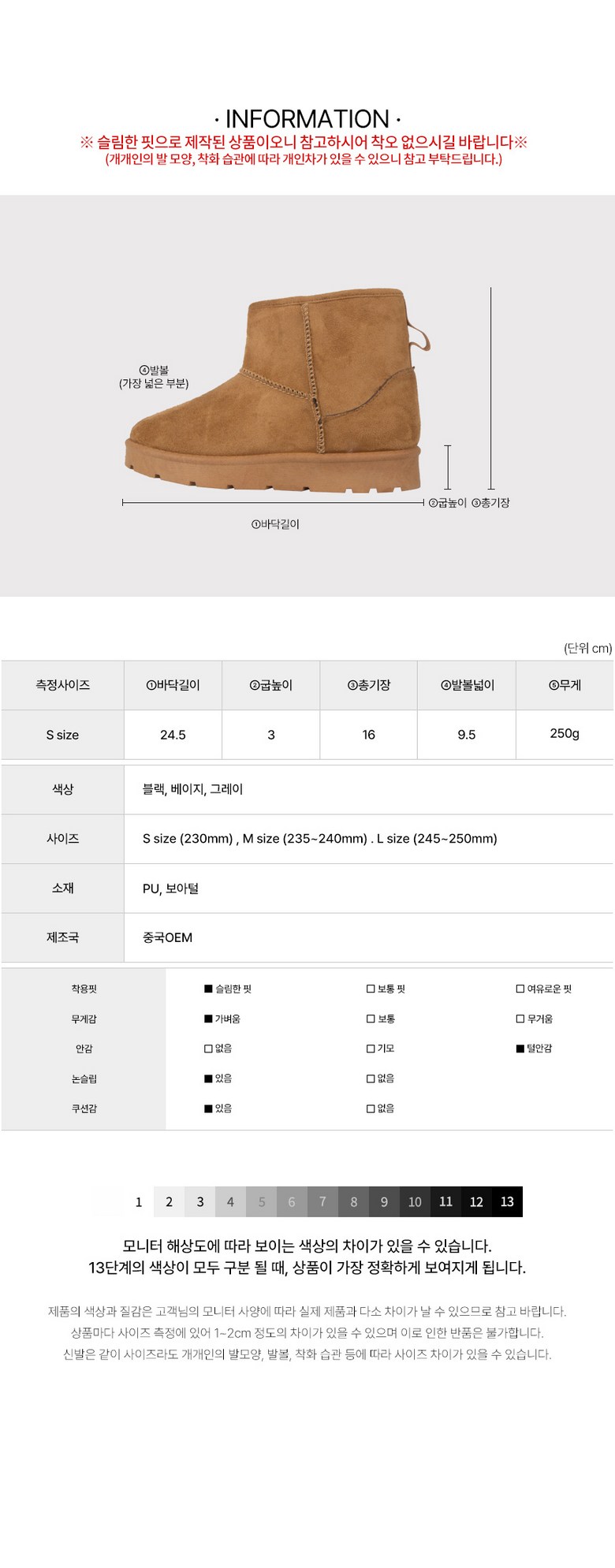Check the 보통 핏 checkbox

(371, 989)
